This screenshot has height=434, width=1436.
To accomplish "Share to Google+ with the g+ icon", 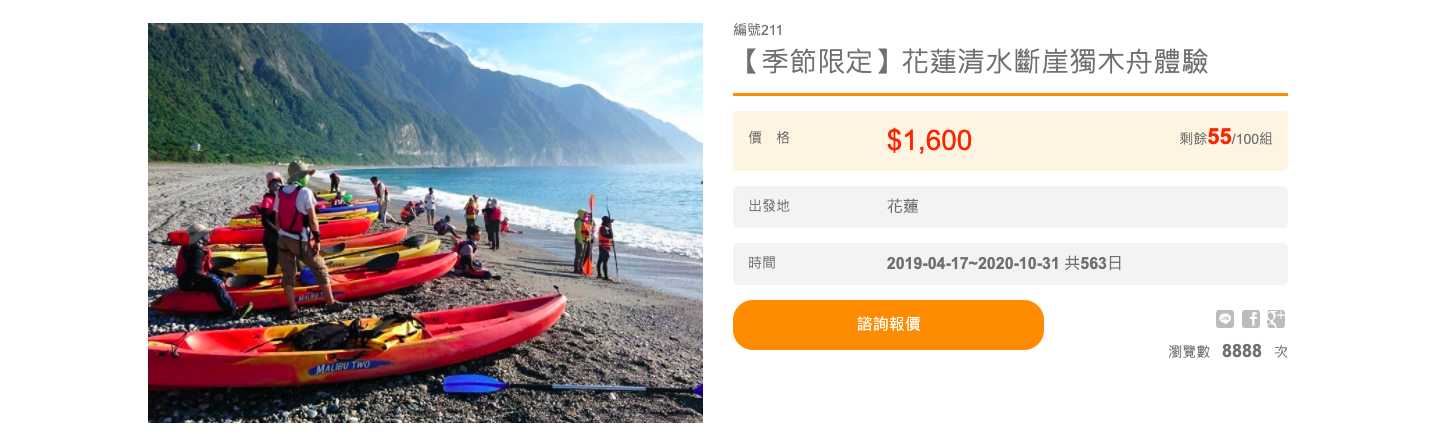I will (x=1276, y=319).
